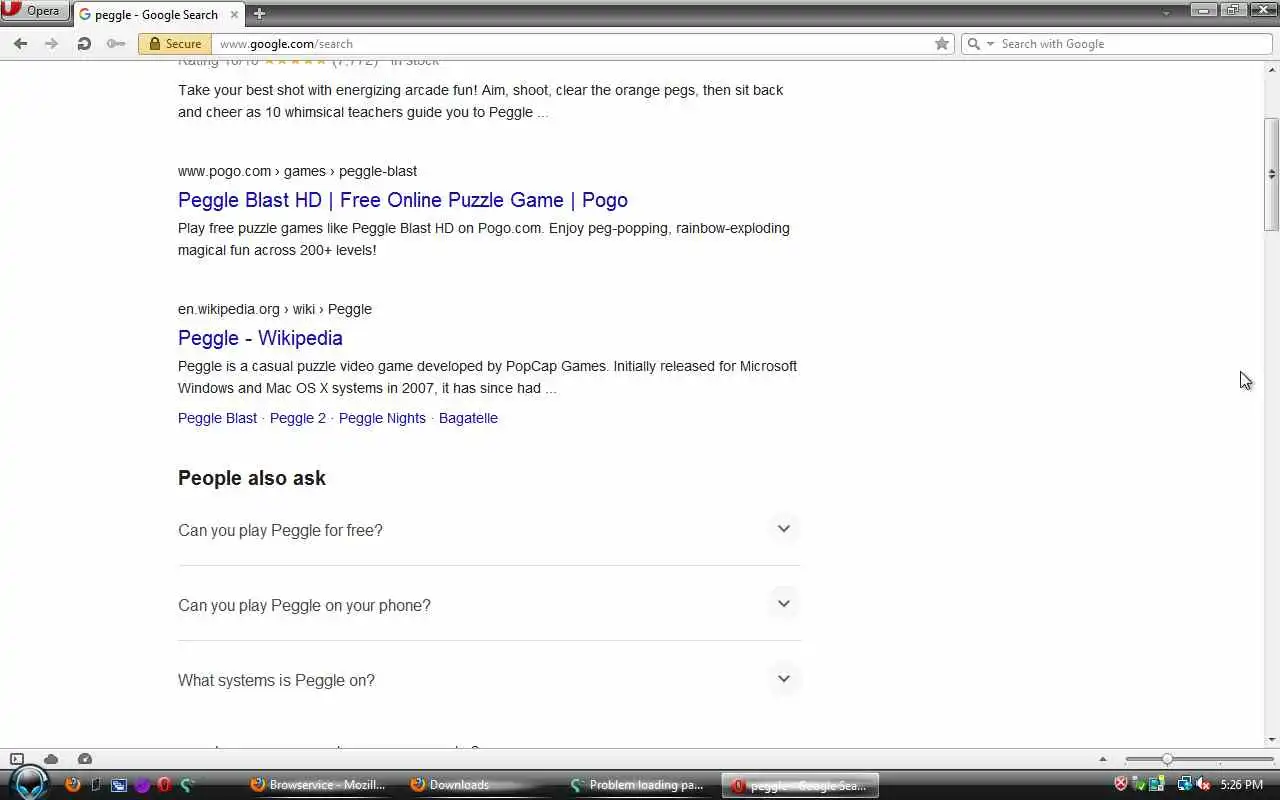Click the red security shield tray icon
Viewport: 1280px width, 800px height.
tap(1121, 785)
